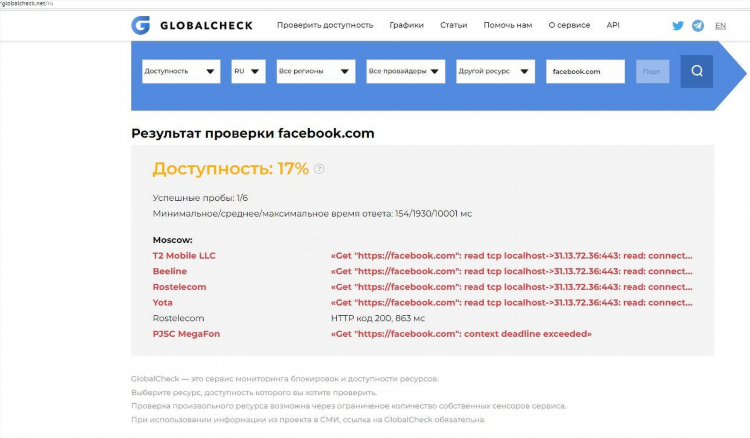Open the API menu link
The width and height of the screenshot is (750, 438).
pyautogui.click(x=613, y=25)
